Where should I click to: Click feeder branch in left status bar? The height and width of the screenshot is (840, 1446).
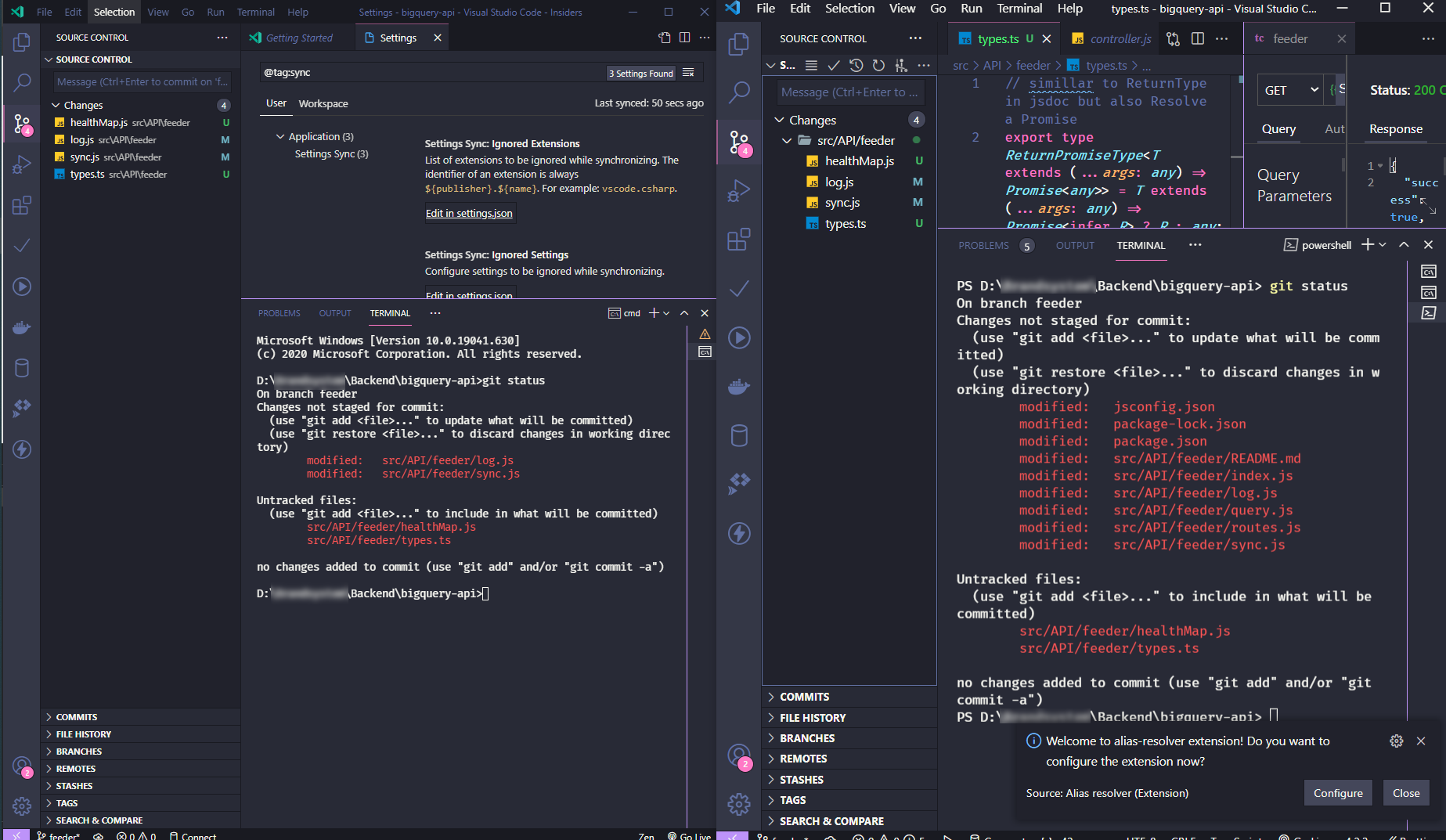(x=58, y=835)
